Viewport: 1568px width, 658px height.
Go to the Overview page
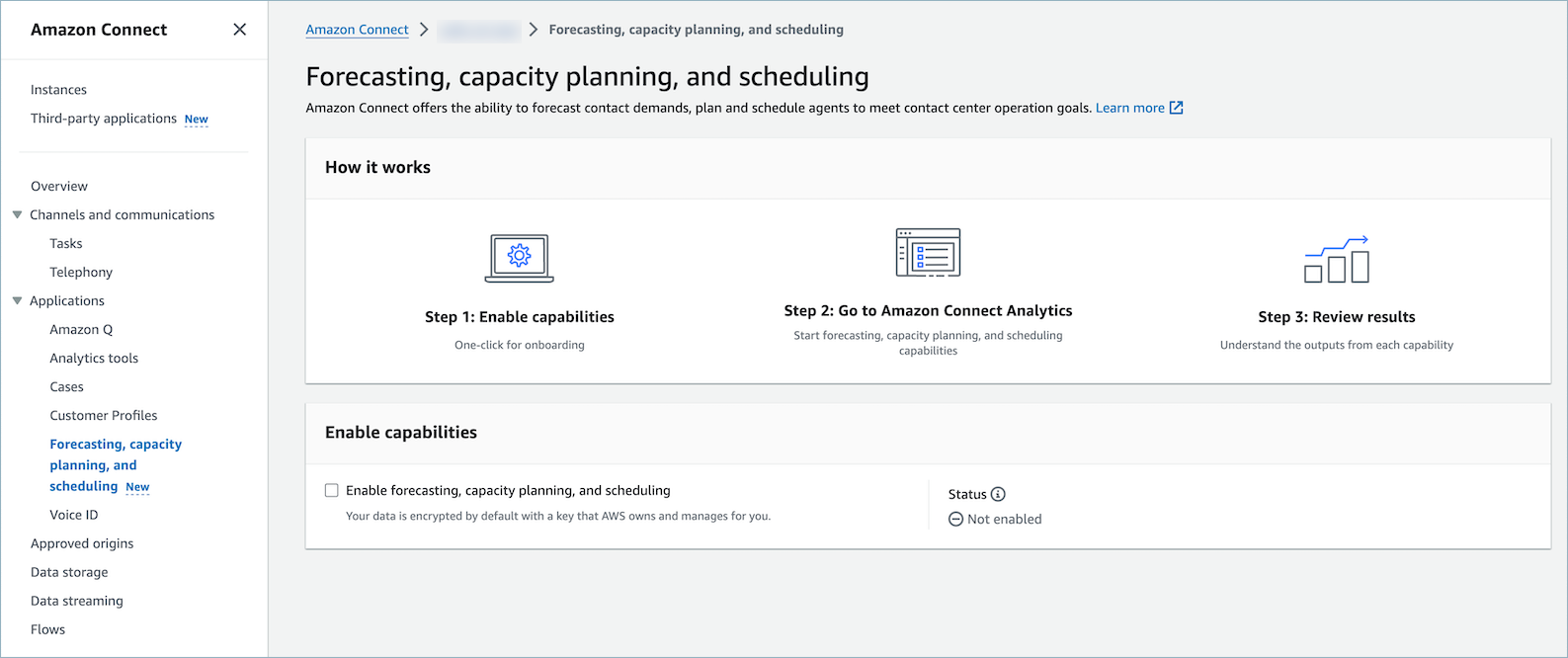point(58,186)
